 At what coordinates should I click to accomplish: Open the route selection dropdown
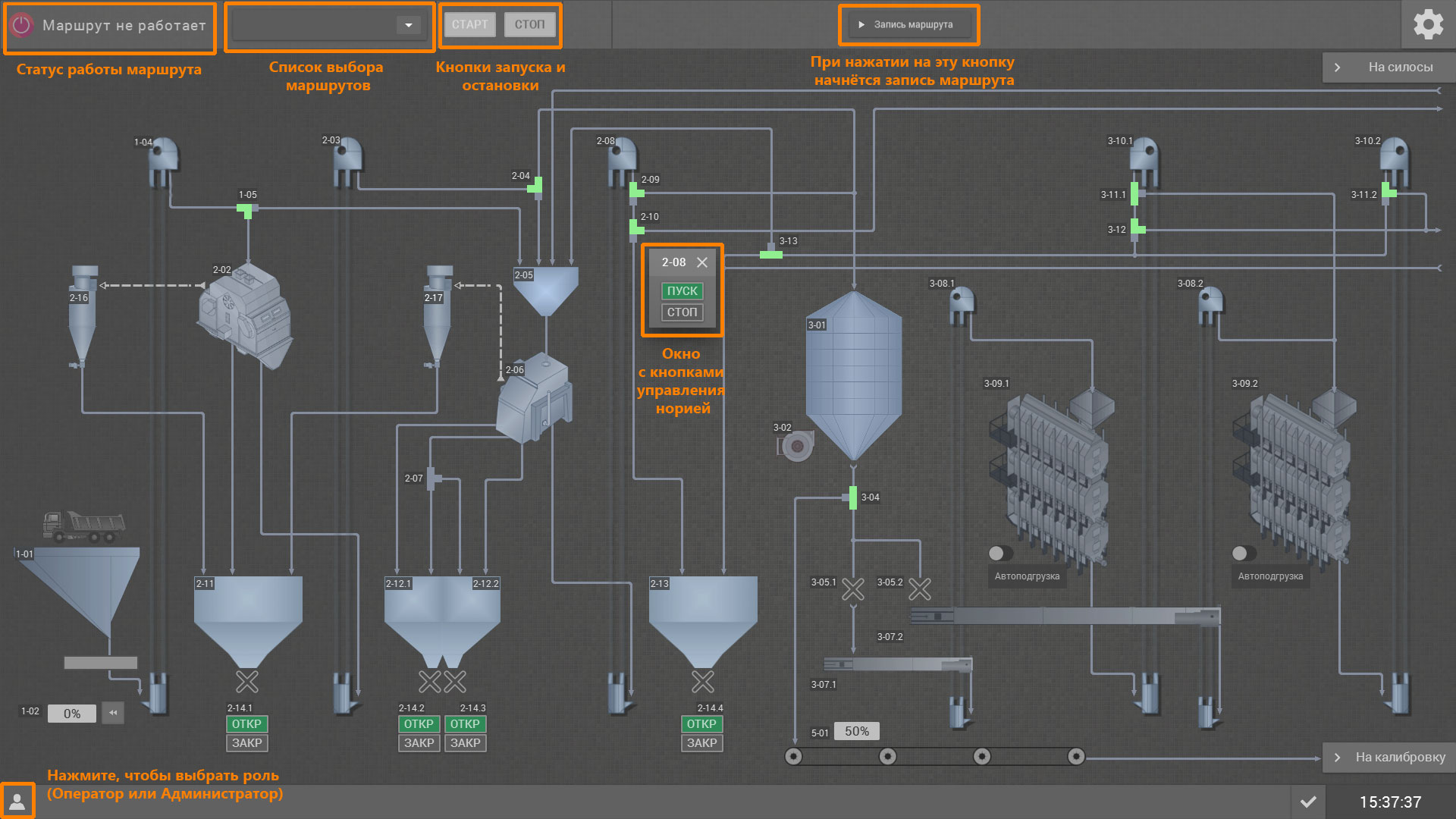click(408, 25)
